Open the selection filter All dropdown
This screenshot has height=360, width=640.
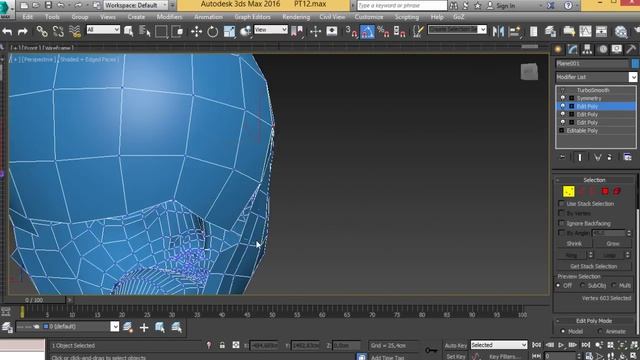click(x=103, y=30)
